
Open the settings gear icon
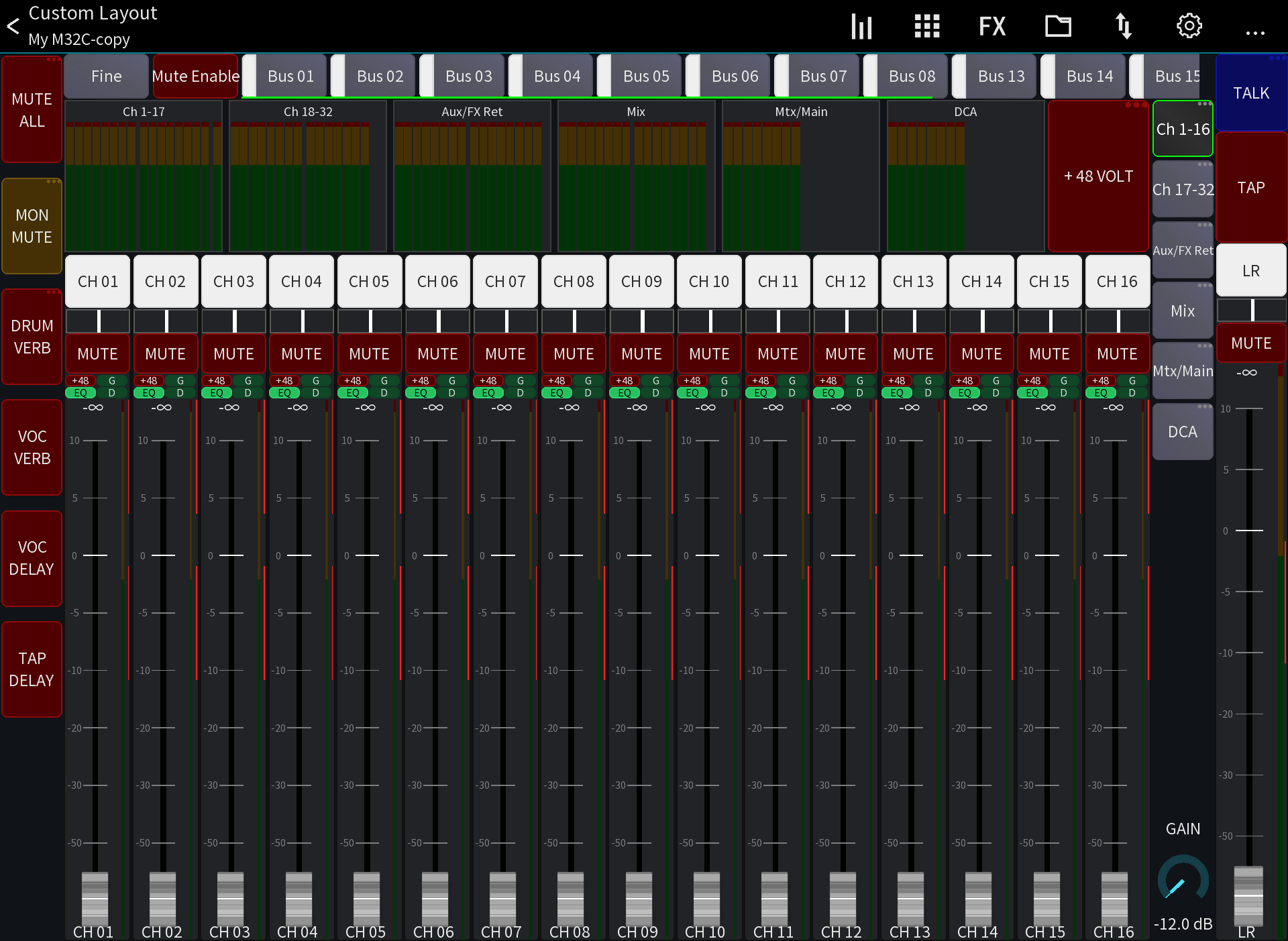tap(1189, 26)
